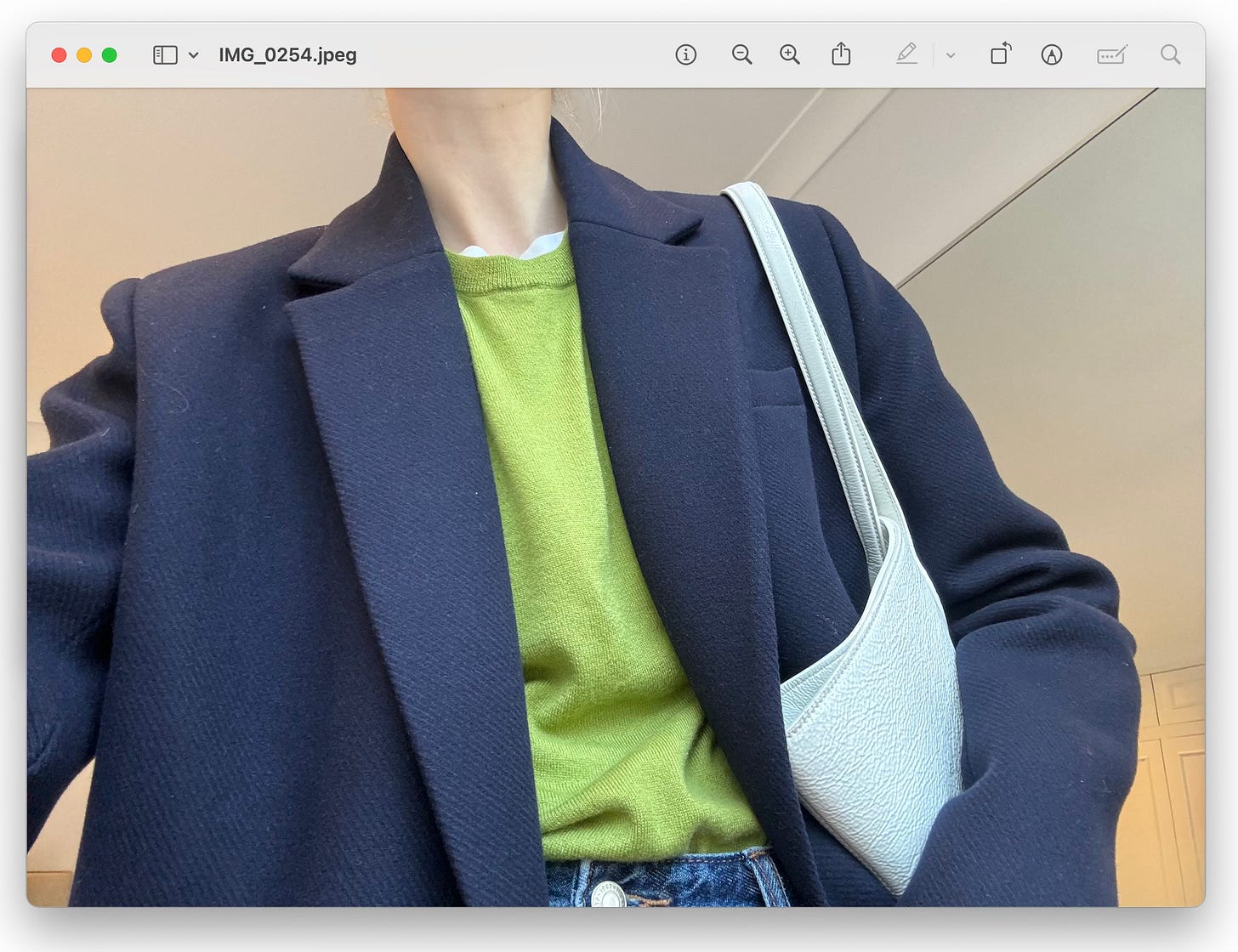
Task: Click the photo of navy blazer outfit
Action: pyautogui.click(x=616, y=497)
